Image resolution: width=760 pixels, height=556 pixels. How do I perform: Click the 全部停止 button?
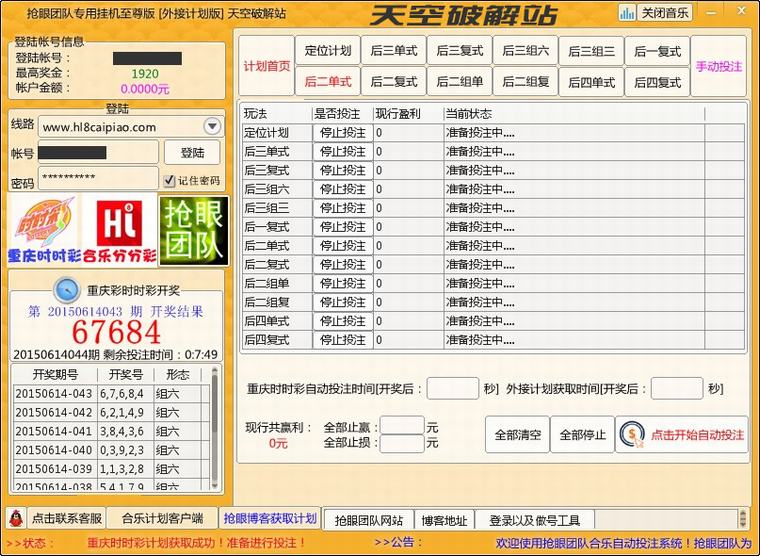pyautogui.click(x=582, y=435)
